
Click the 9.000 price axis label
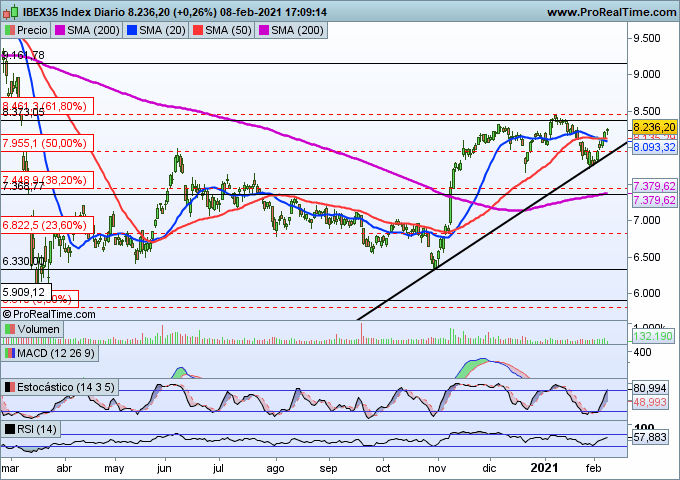pyautogui.click(x=647, y=75)
